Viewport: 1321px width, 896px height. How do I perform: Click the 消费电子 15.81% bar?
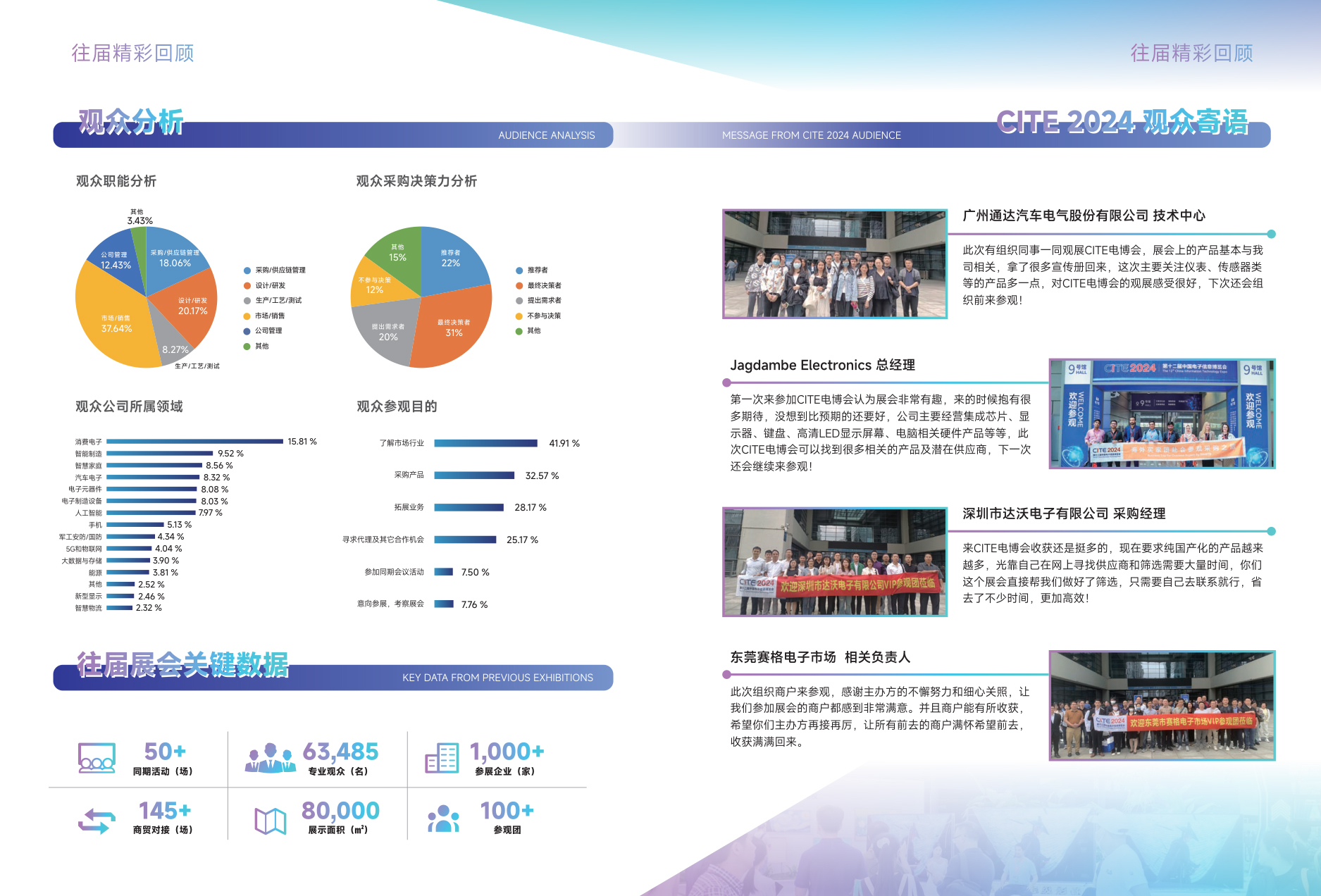(x=194, y=442)
